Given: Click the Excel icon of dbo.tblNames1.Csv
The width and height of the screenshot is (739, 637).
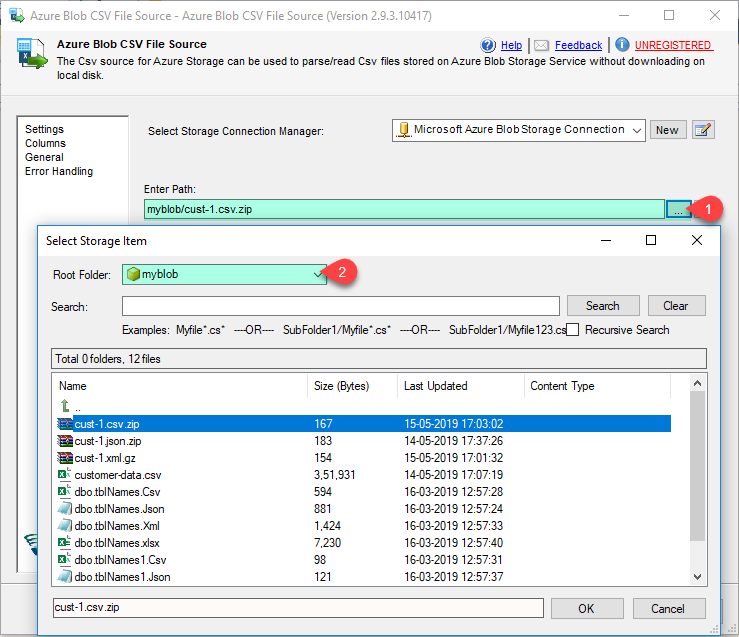Looking at the screenshot, I should pyautogui.click(x=65, y=559).
